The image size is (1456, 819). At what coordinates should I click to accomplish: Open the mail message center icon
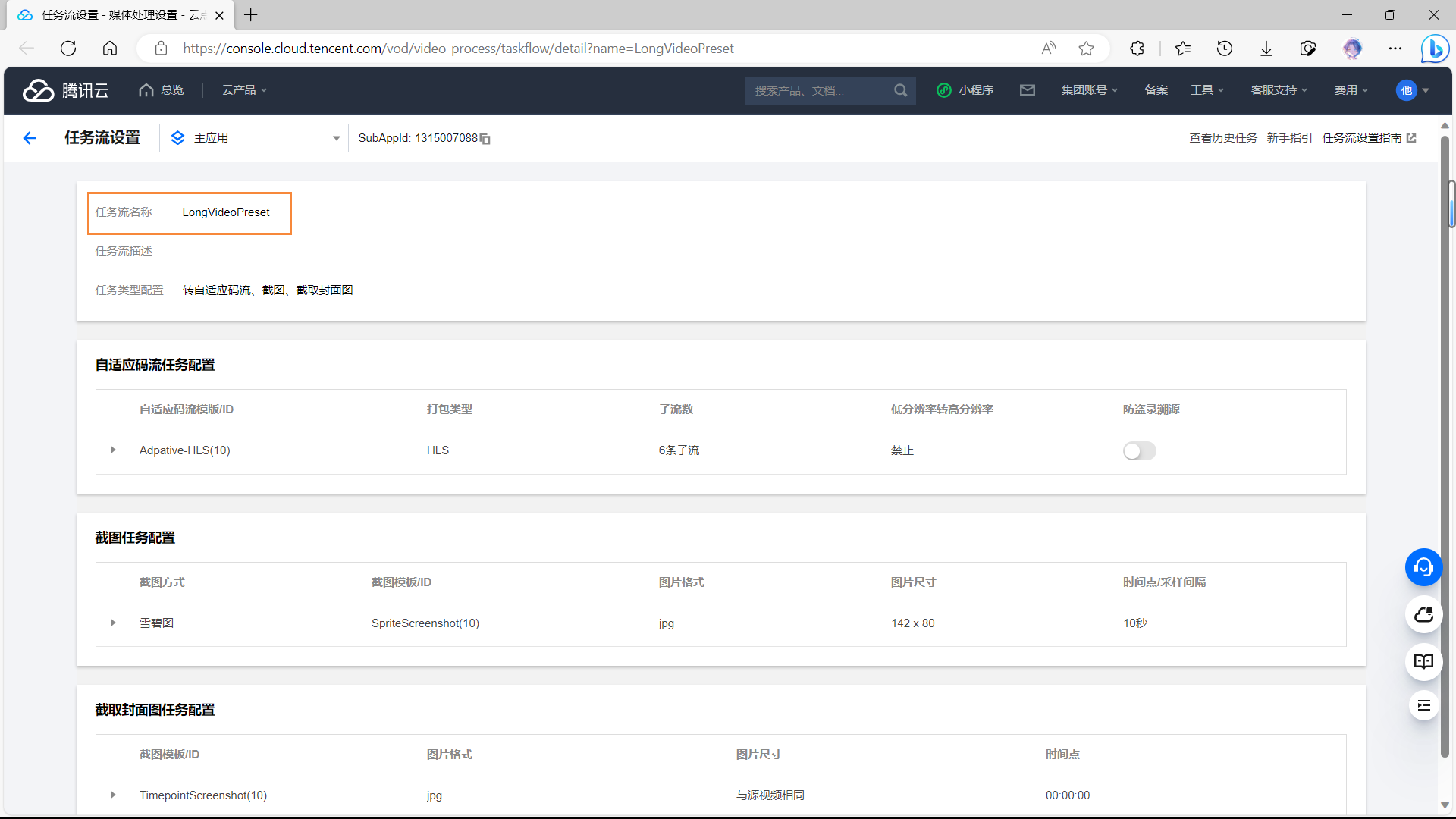coord(1028,90)
